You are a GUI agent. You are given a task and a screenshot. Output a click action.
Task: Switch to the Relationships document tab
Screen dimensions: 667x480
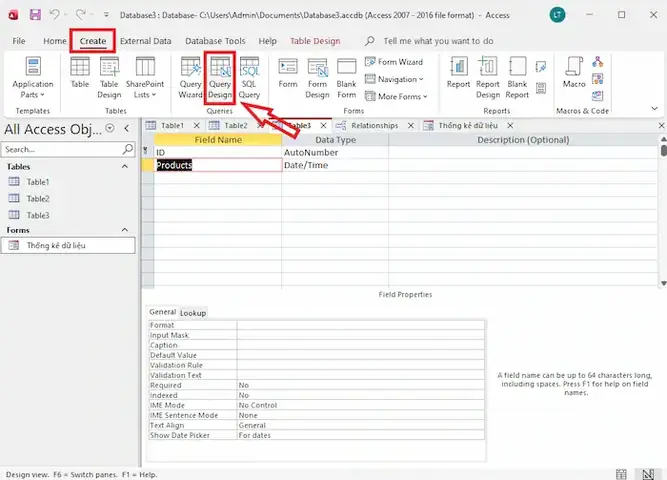coord(374,126)
